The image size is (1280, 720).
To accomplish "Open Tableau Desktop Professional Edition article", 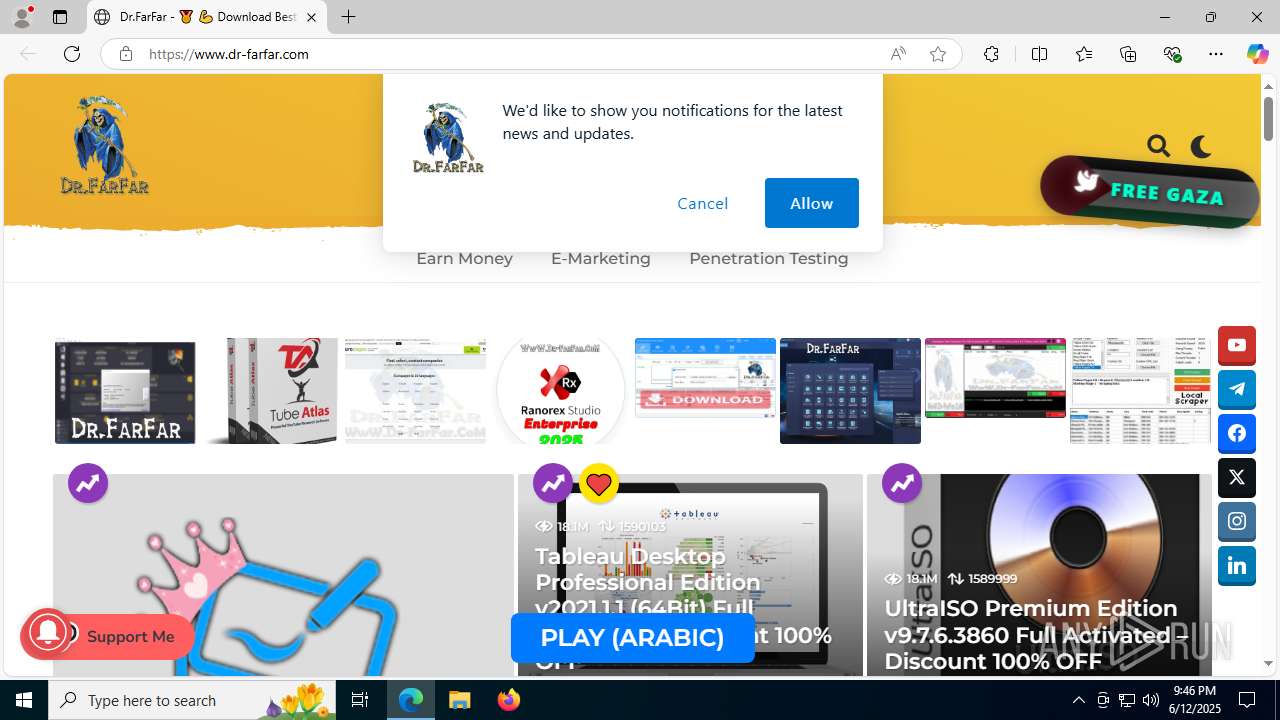I will click(683, 608).
